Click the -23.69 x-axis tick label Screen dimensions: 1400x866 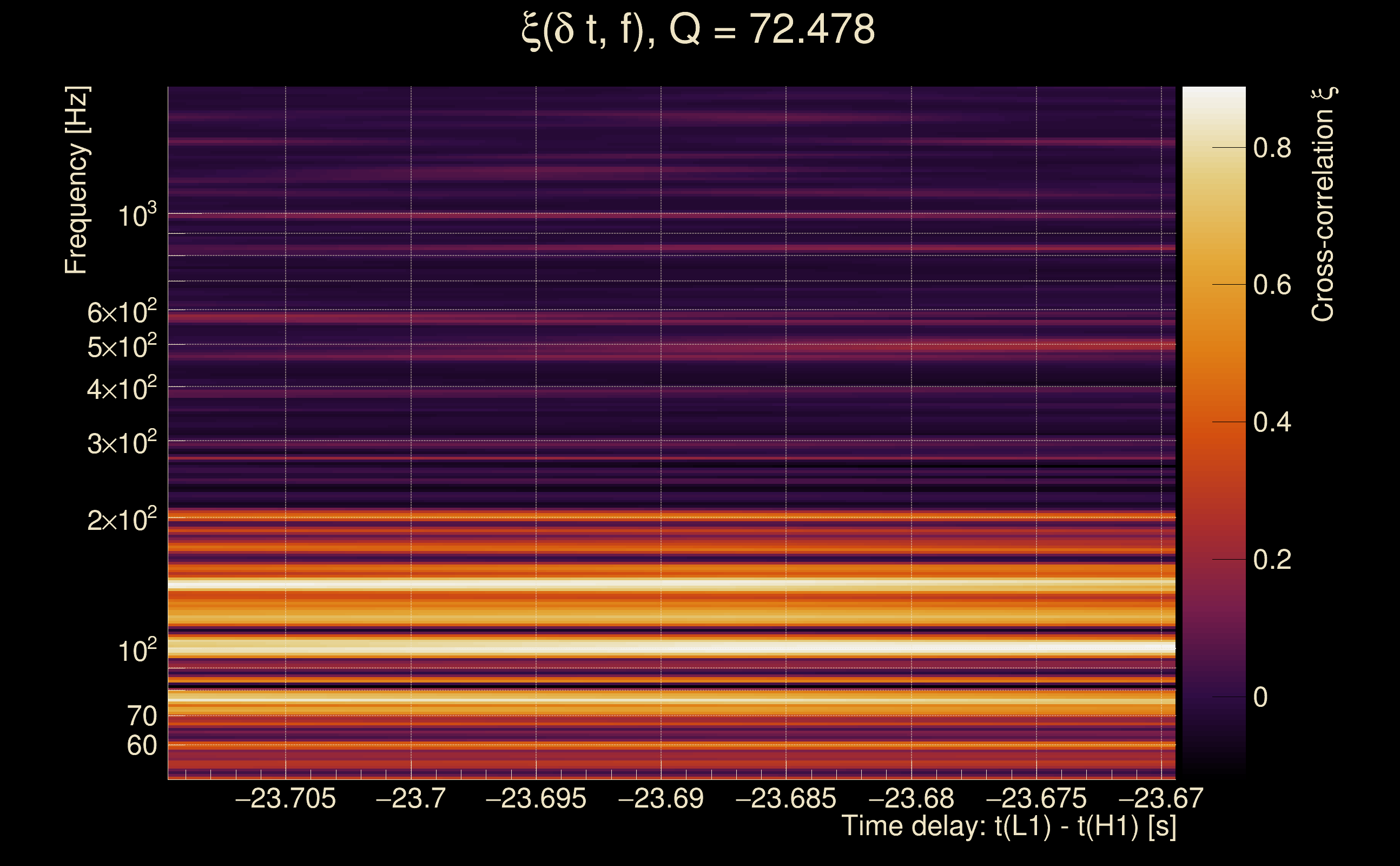661,798
